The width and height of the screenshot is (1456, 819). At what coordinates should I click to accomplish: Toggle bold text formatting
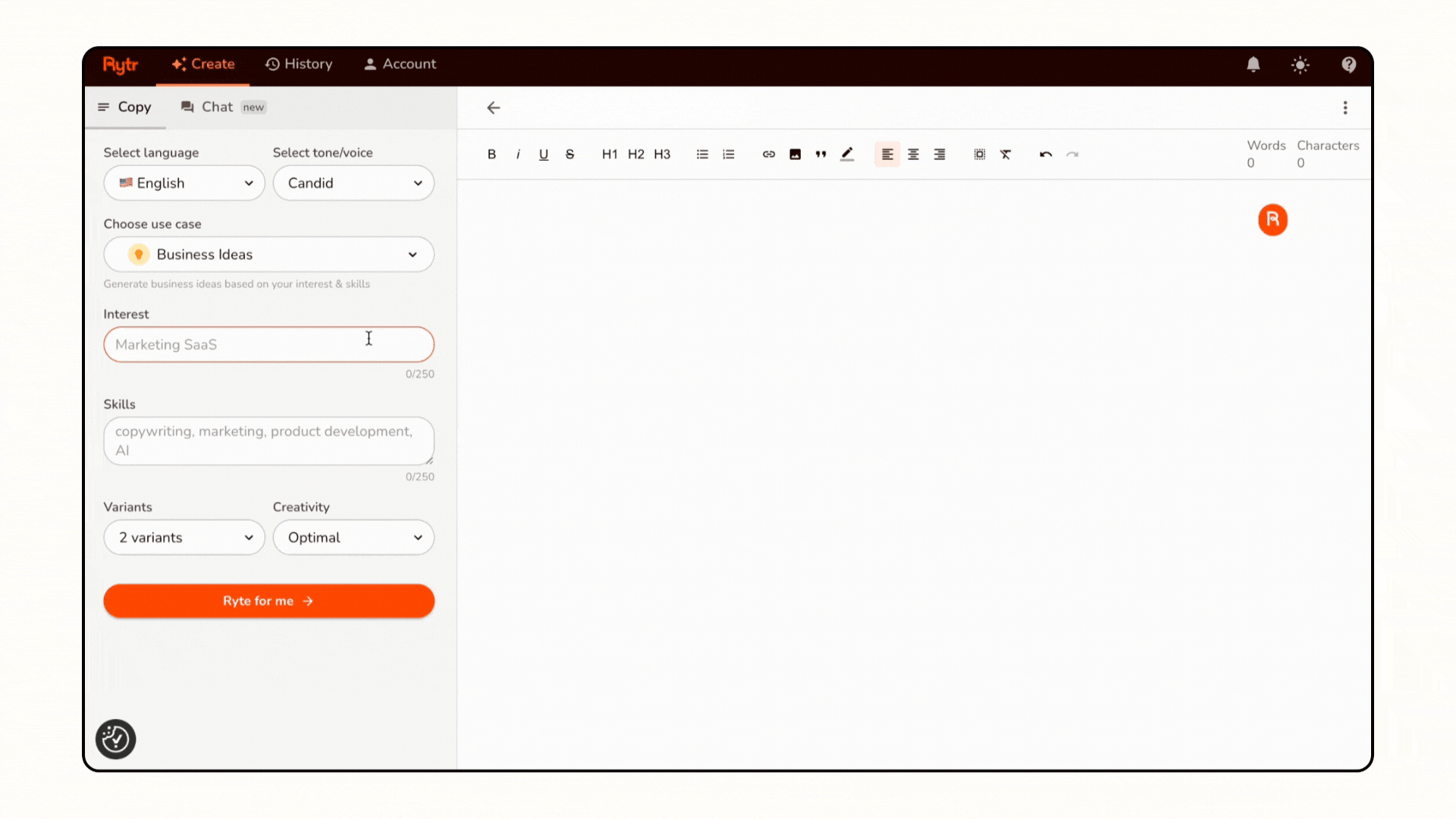(491, 154)
